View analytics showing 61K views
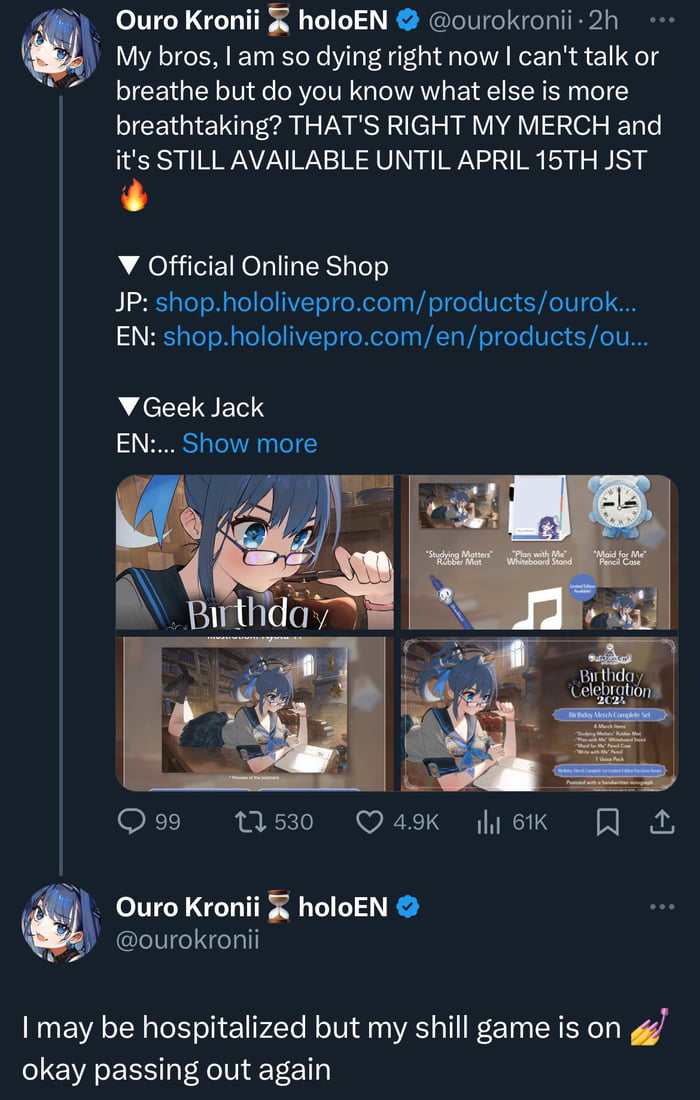The width and height of the screenshot is (700, 1100). [x=488, y=821]
